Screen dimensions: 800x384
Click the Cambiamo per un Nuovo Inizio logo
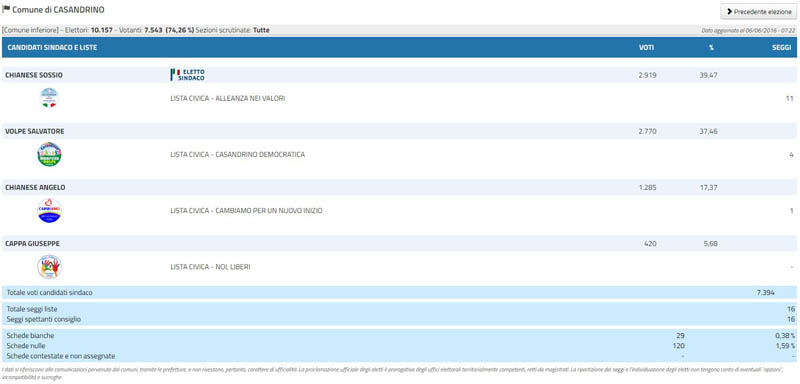point(49,211)
